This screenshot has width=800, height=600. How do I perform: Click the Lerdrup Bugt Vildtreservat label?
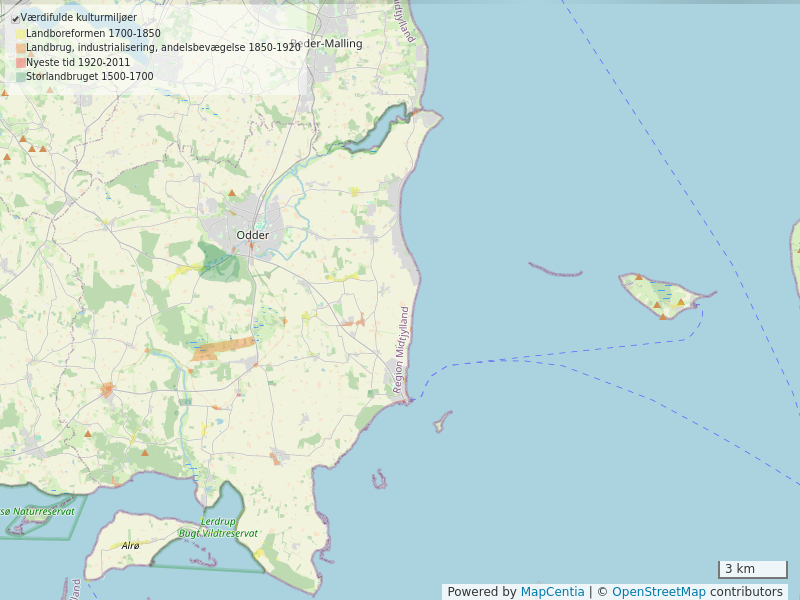tap(218, 528)
